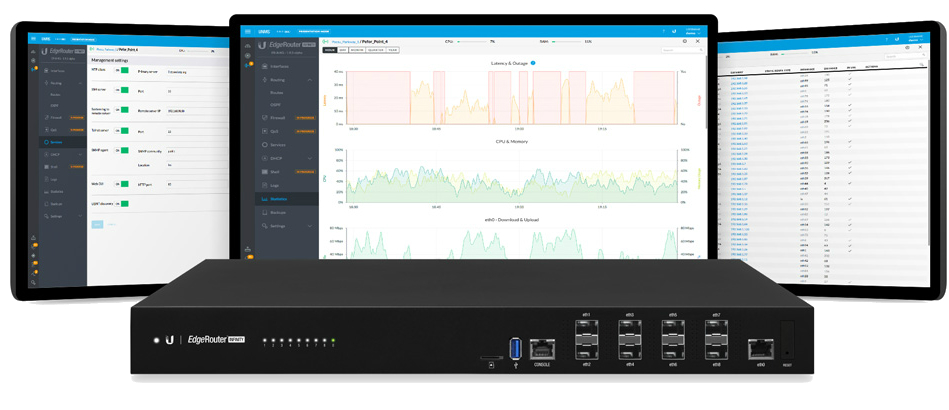Open the user account dropdown on right monitor

click(x=915, y=38)
